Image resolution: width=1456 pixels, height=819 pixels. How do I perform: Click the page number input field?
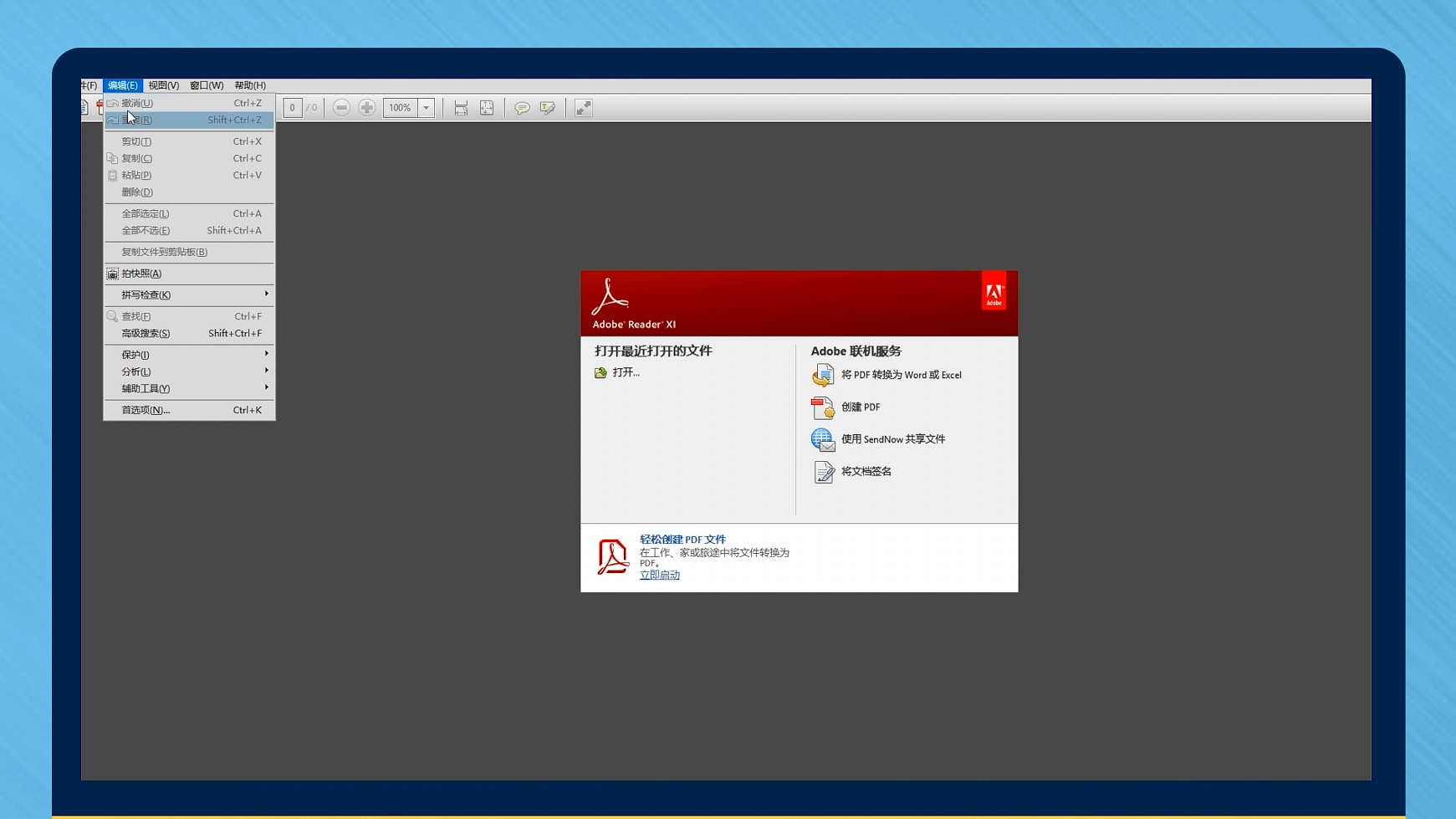293,108
